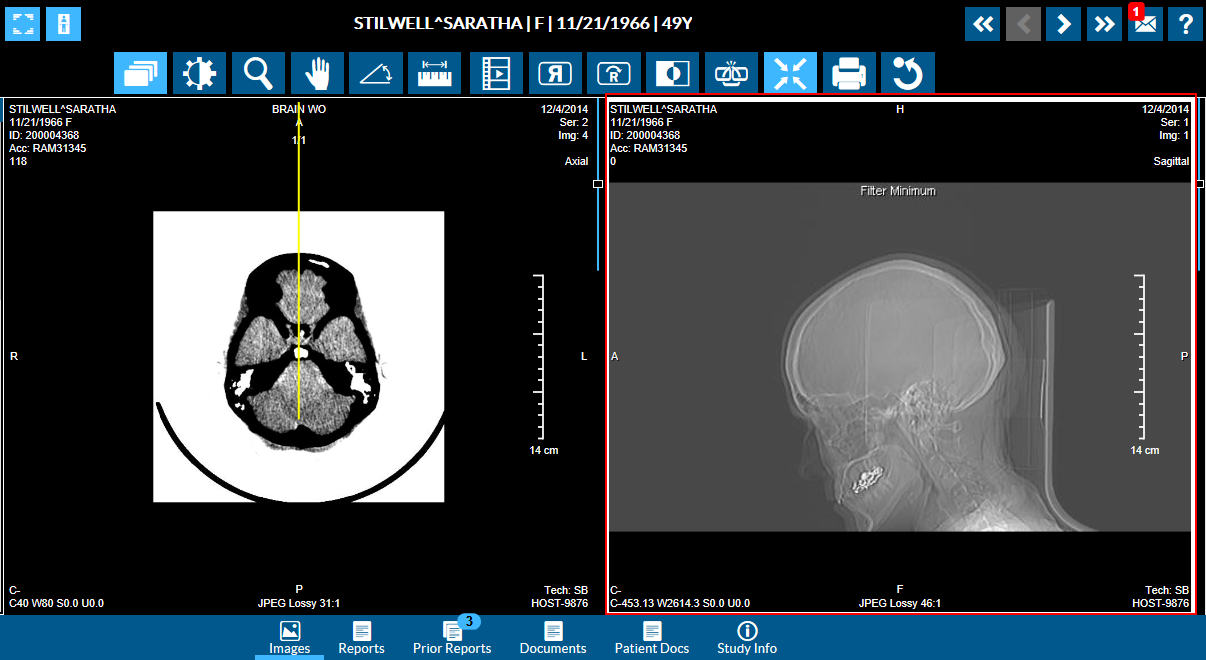Pick the ruler length measurement tool

435,73
